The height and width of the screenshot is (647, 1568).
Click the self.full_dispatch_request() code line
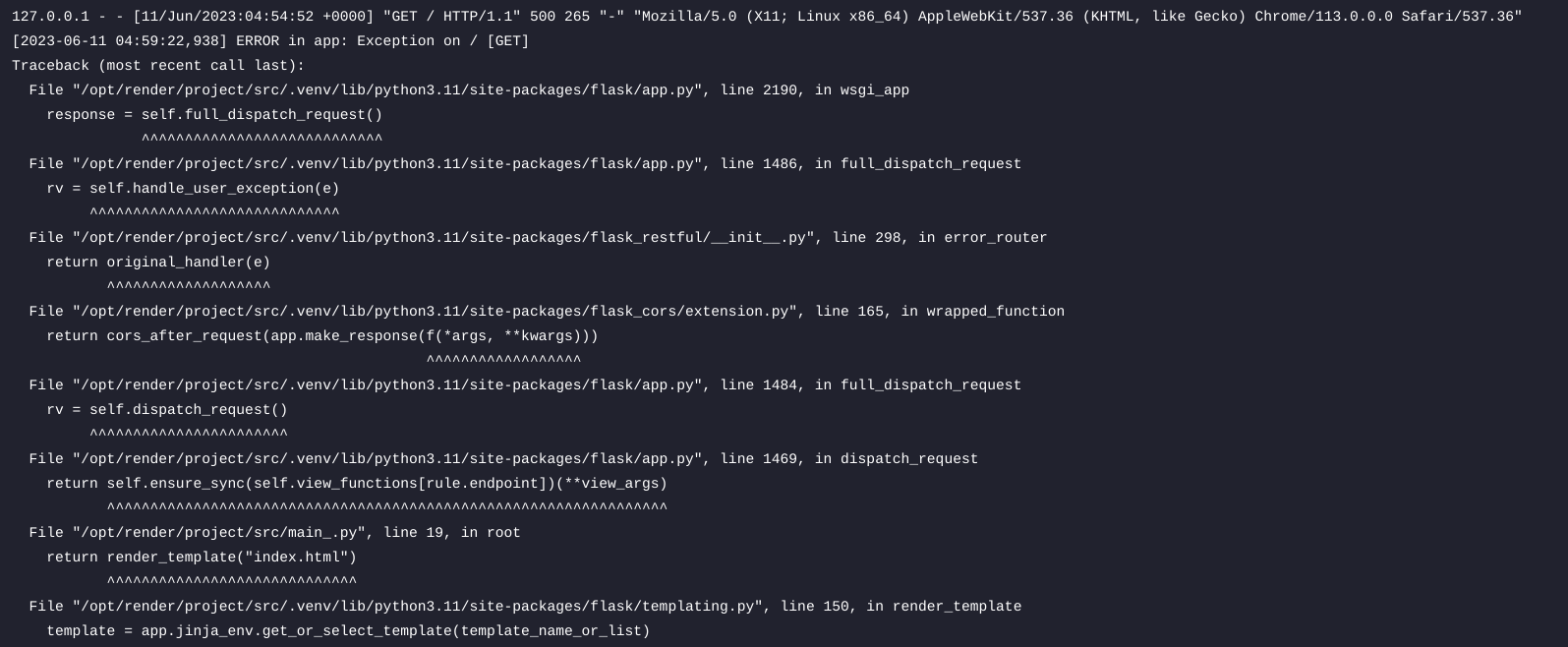click(214, 115)
